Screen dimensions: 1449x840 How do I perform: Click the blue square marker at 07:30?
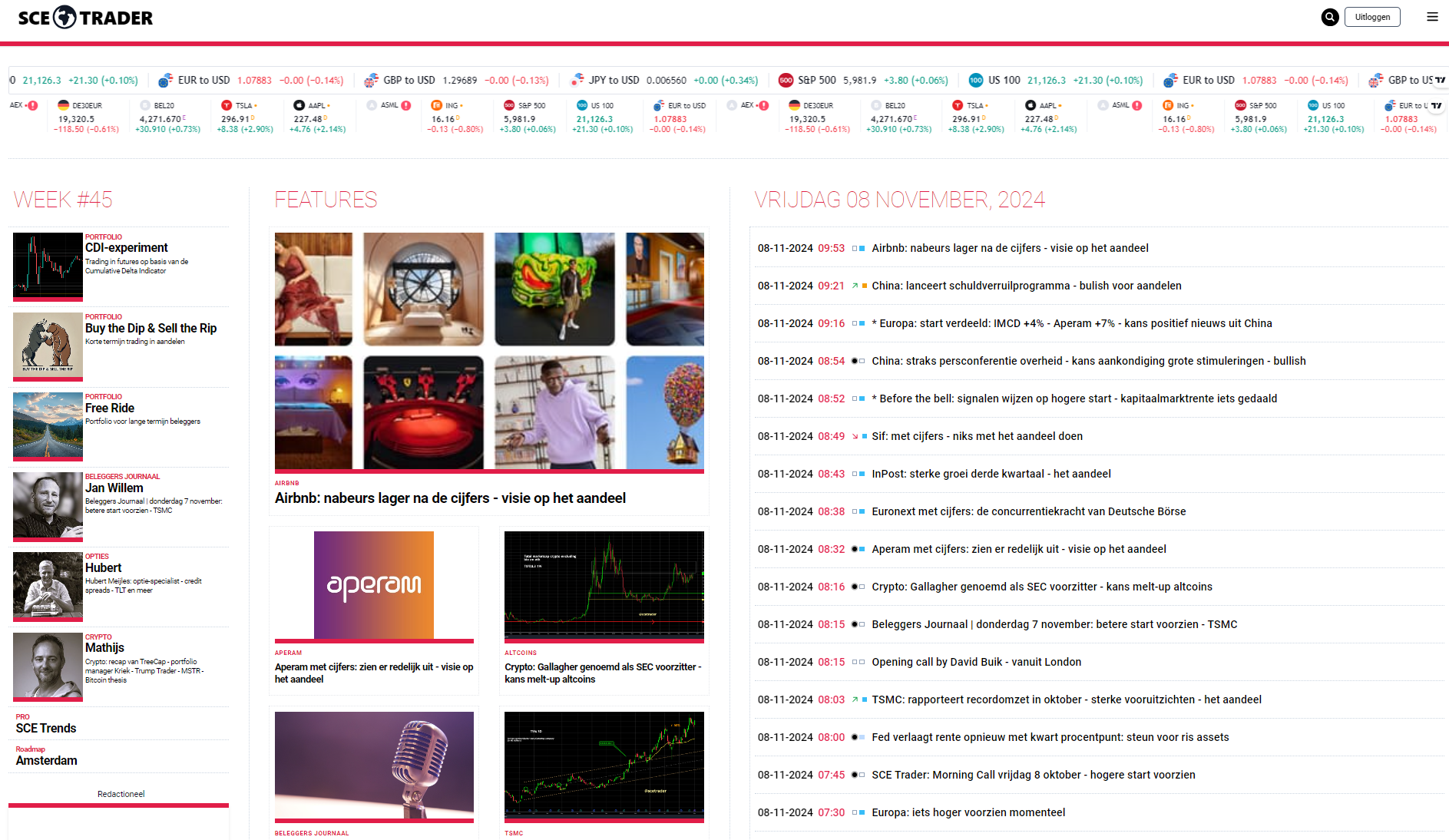(862, 812)
